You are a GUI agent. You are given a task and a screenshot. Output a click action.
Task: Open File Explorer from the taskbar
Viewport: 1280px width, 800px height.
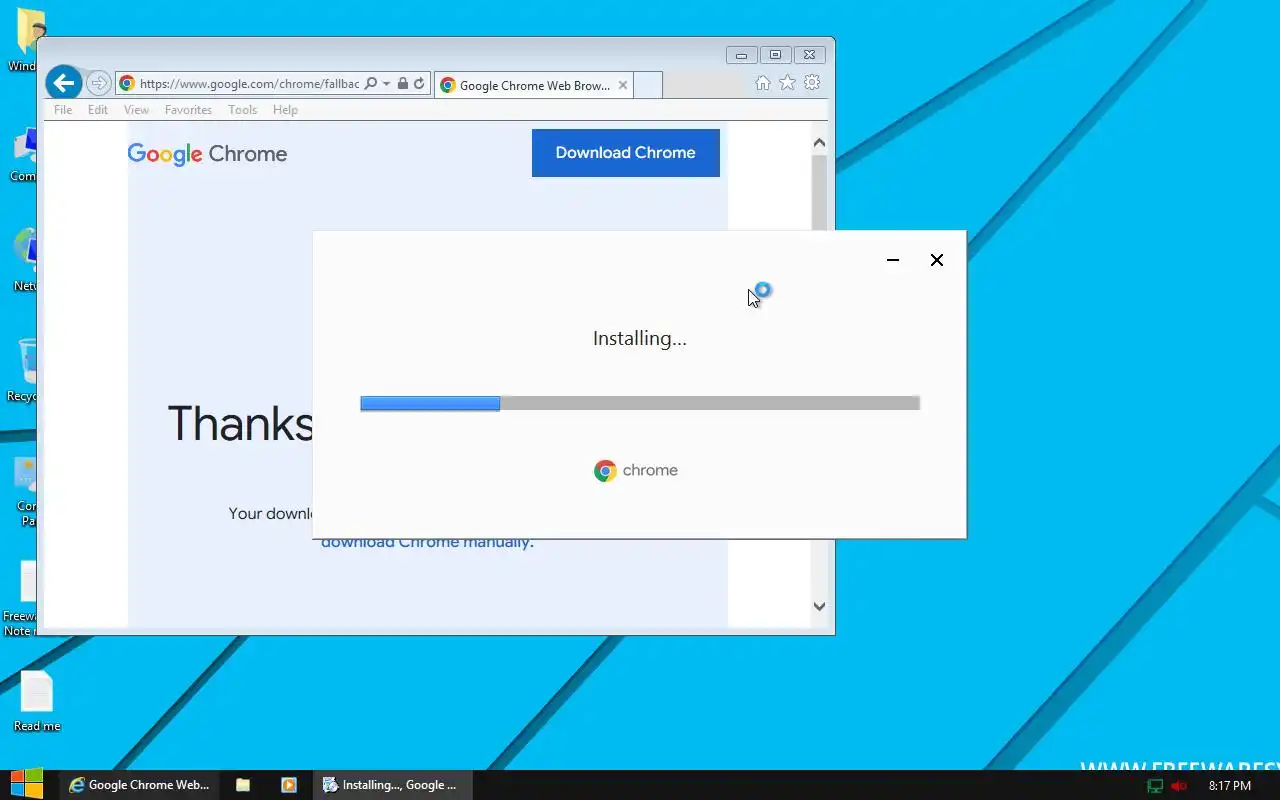point(243,785)
